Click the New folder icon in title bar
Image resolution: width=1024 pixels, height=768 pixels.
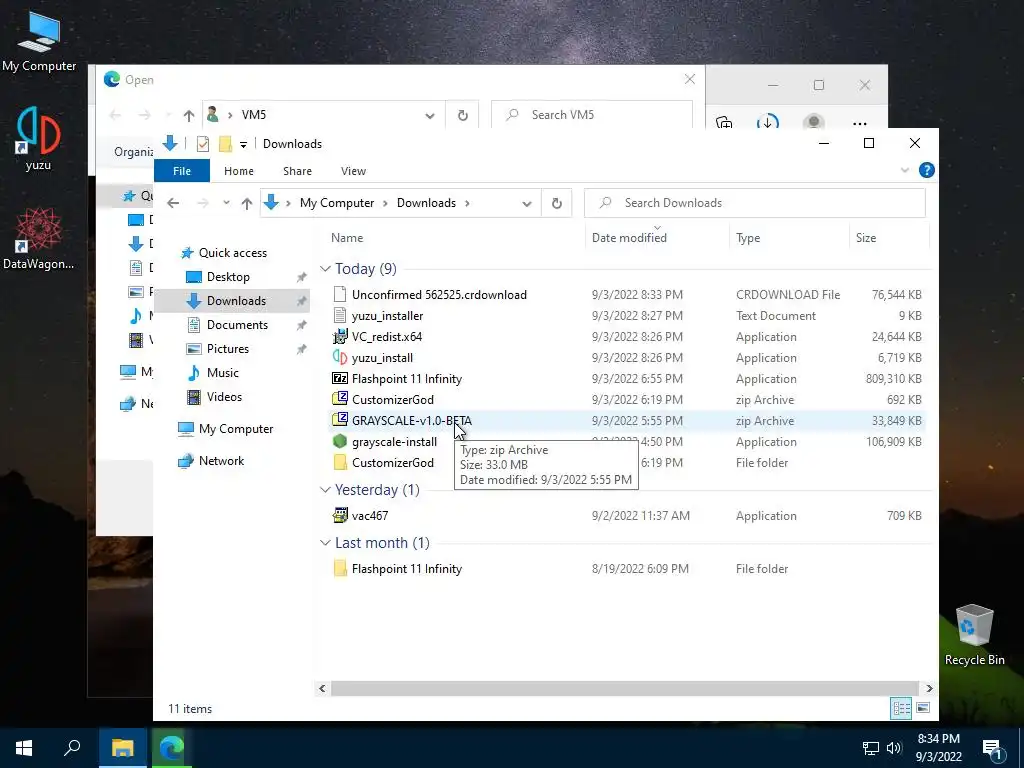pyautogui.click(x=225, y=144)
